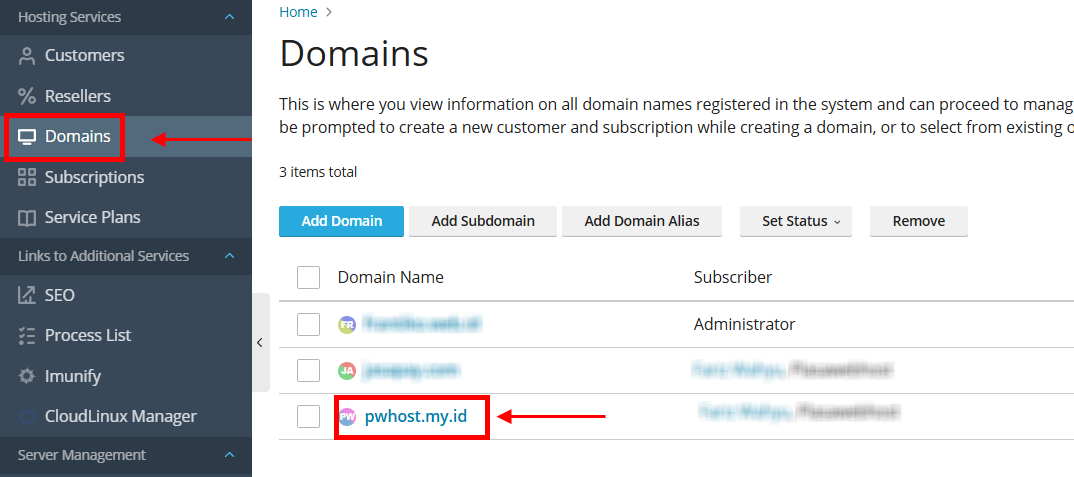Click the Domains monitor icon
The width and height of the screenshot is (1074, 477).
point(27,137)
